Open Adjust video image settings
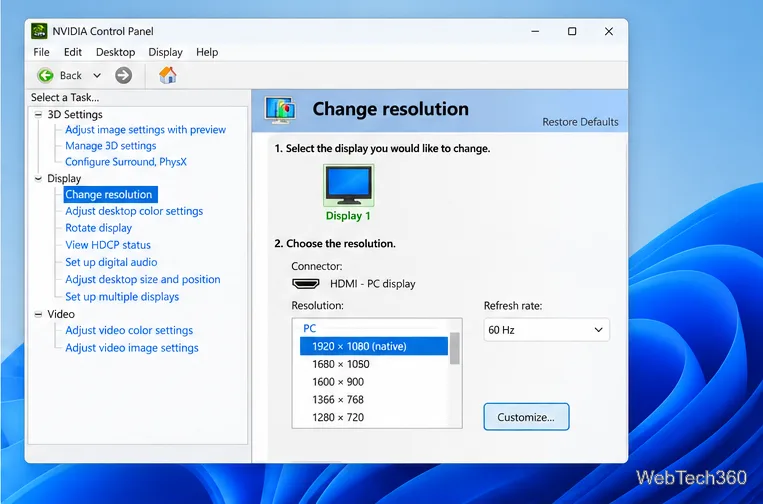 tap(131, 348)
